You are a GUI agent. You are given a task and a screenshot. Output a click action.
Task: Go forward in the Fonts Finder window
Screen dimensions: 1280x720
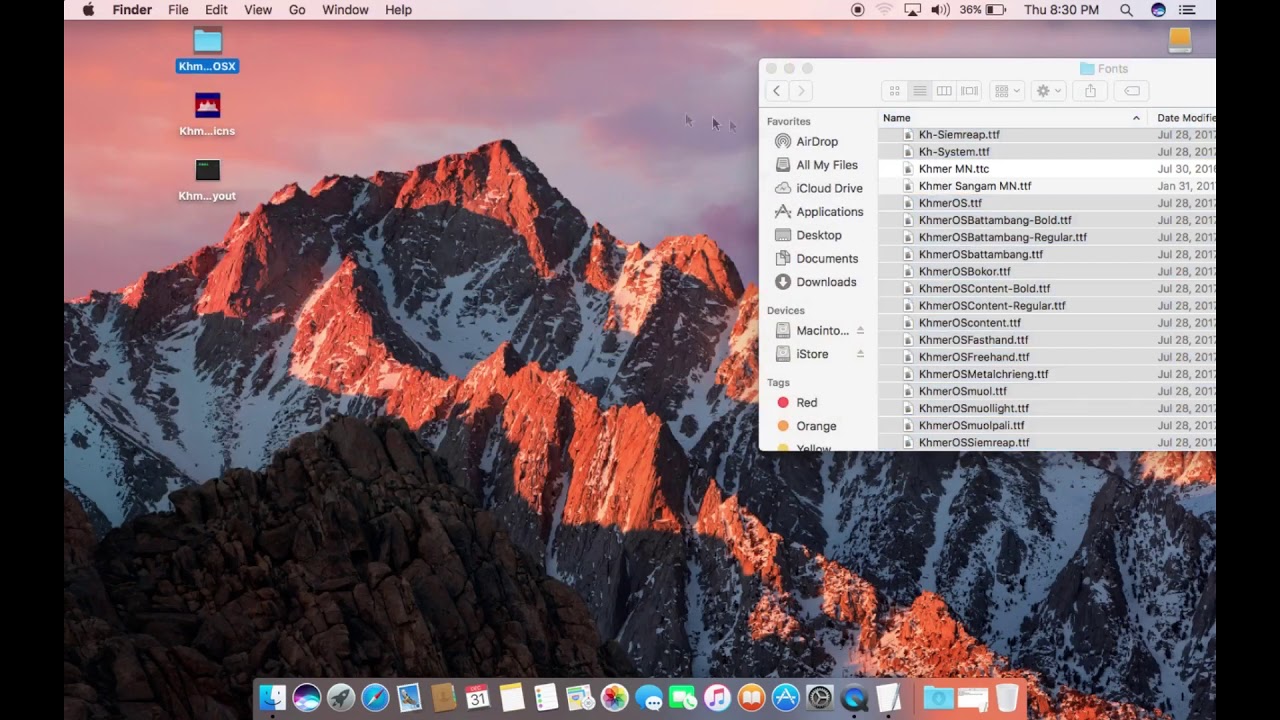801,91
